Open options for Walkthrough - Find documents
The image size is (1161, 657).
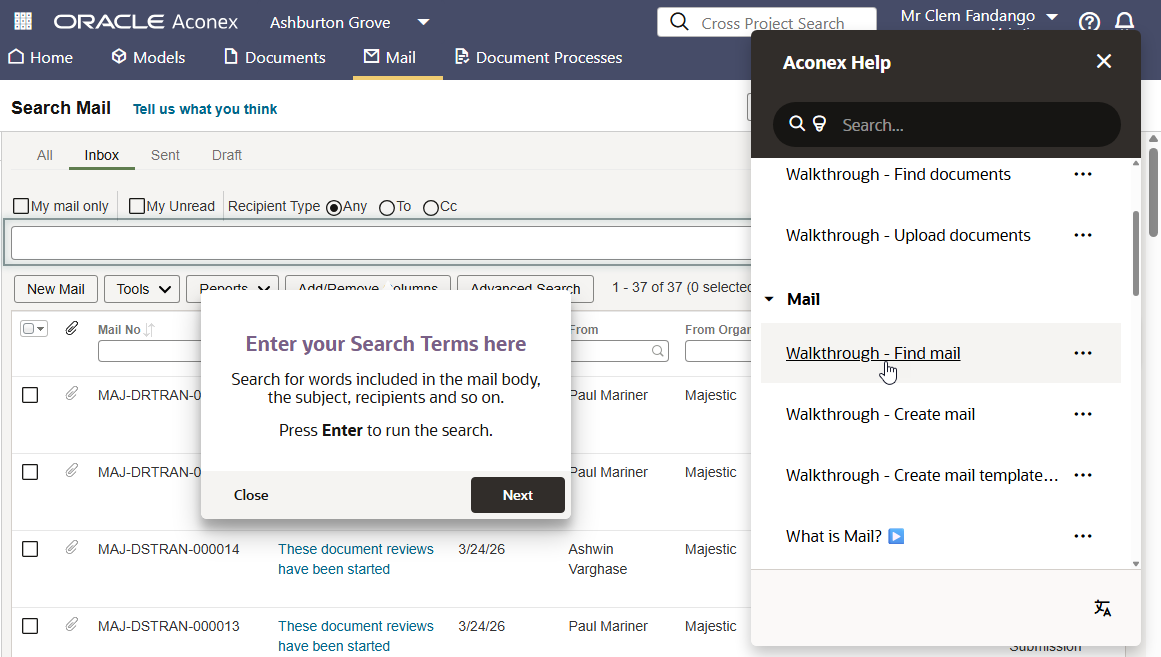tap(1082, 174)
